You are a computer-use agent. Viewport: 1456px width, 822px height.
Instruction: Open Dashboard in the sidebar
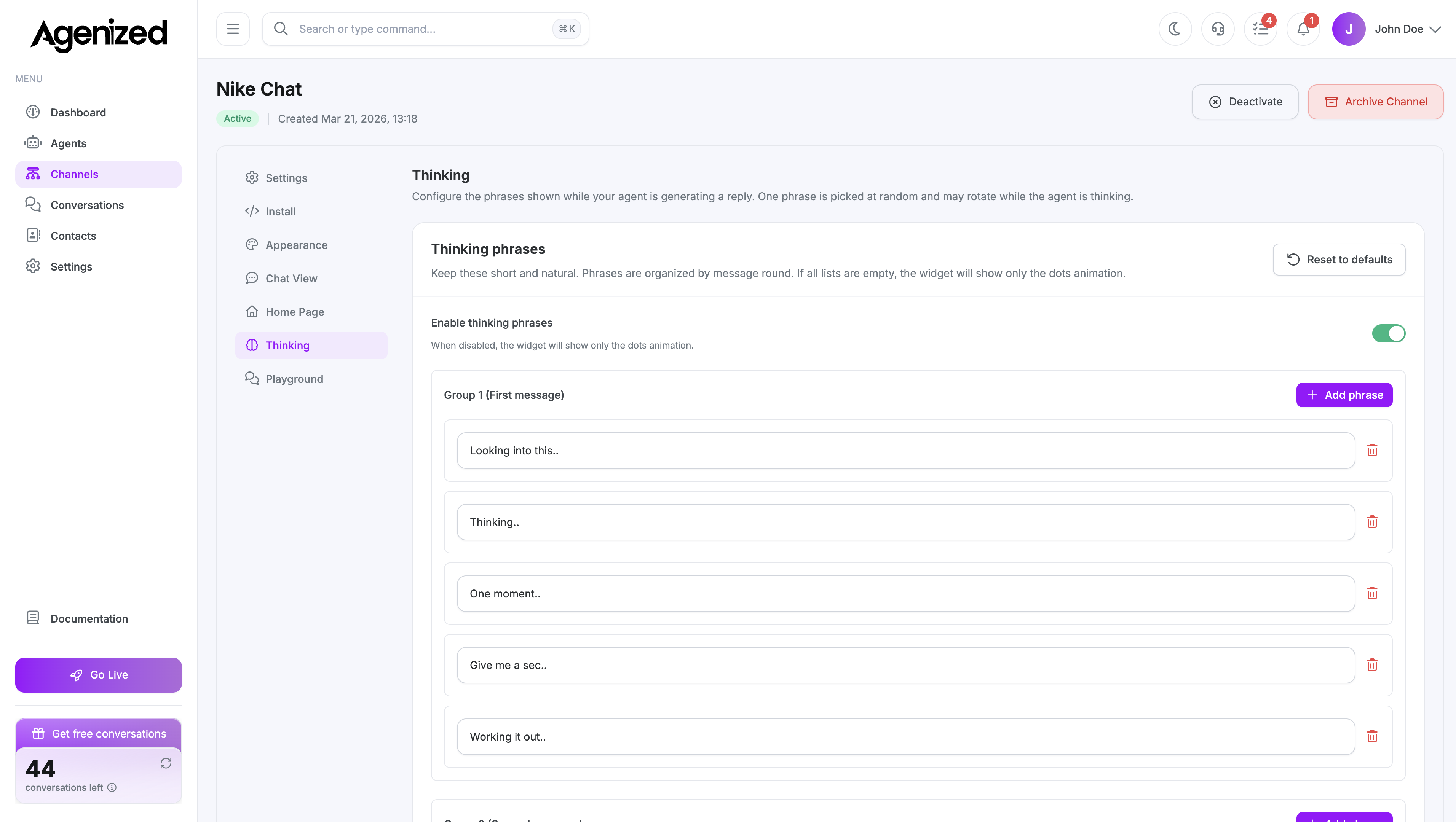click(x=98, y=112)
